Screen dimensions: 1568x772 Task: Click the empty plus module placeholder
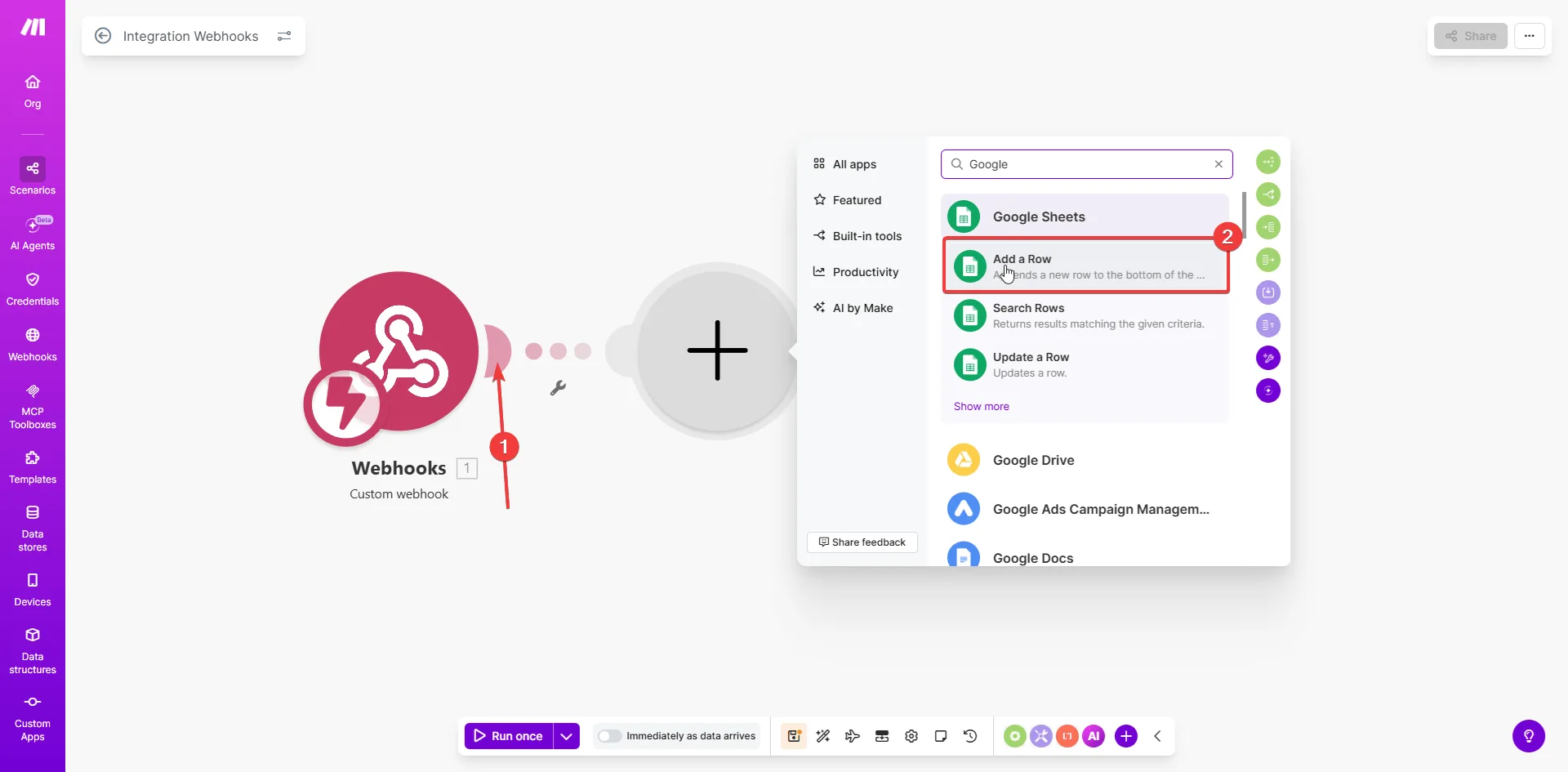[x=717, y=350]
